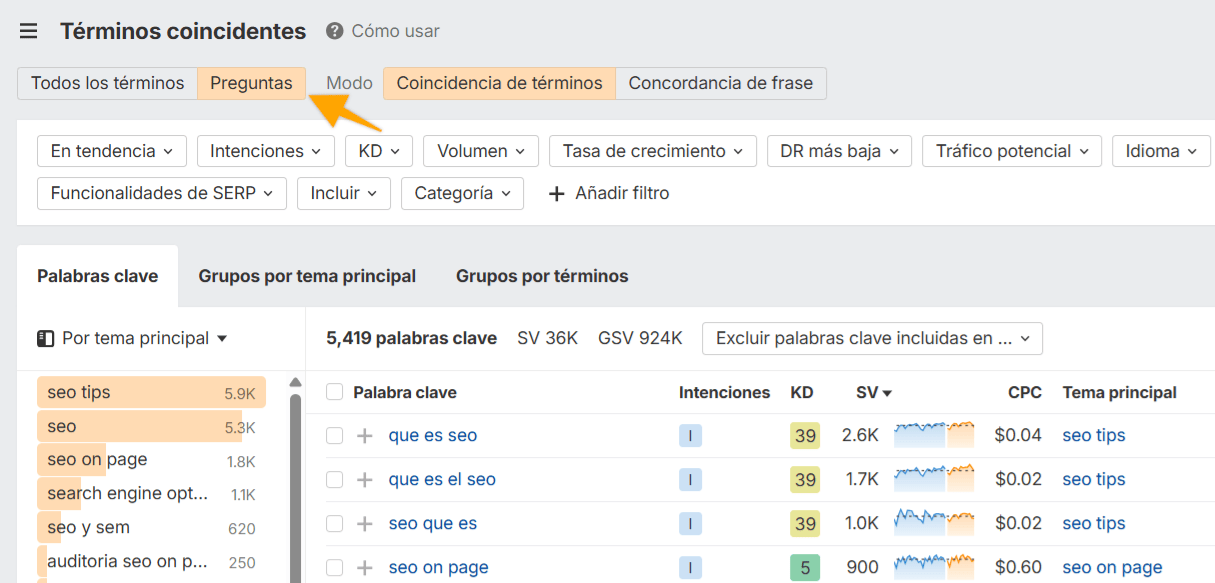1215x583 pixels.
Task: Open the Categoría filter dropdown
Action: pyautogui.click(x=462, y=194)
